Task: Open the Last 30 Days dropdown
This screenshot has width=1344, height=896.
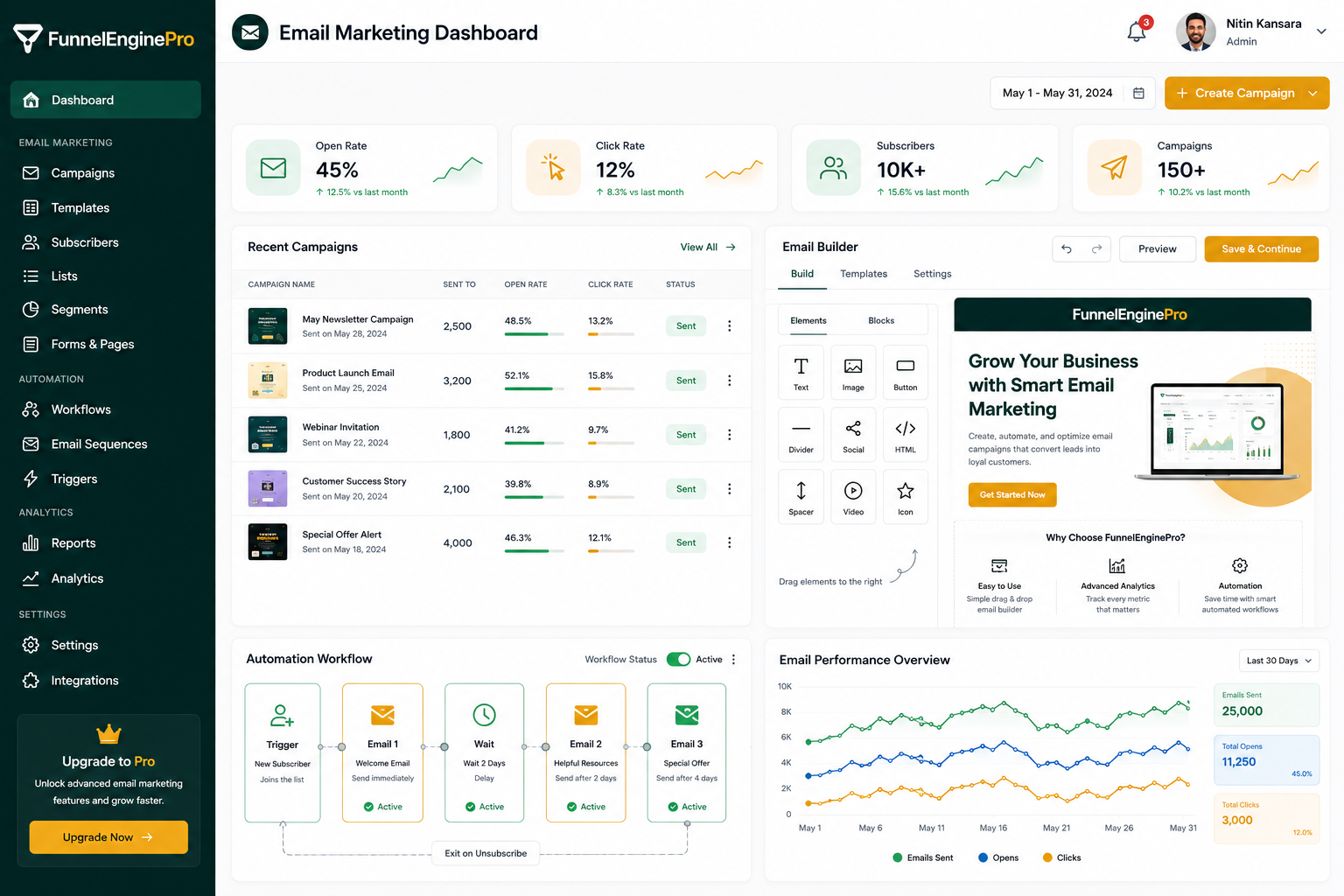Action: [1278, 661]
